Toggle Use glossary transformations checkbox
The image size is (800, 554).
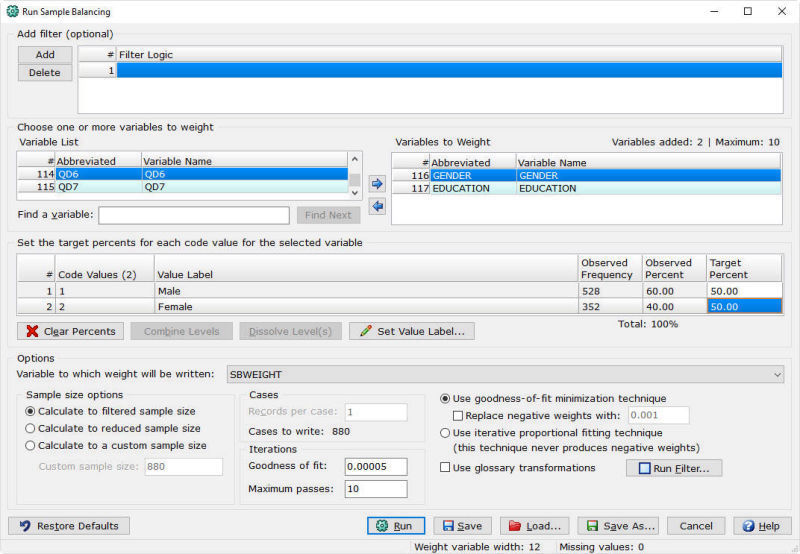click(x=445, y=468)
